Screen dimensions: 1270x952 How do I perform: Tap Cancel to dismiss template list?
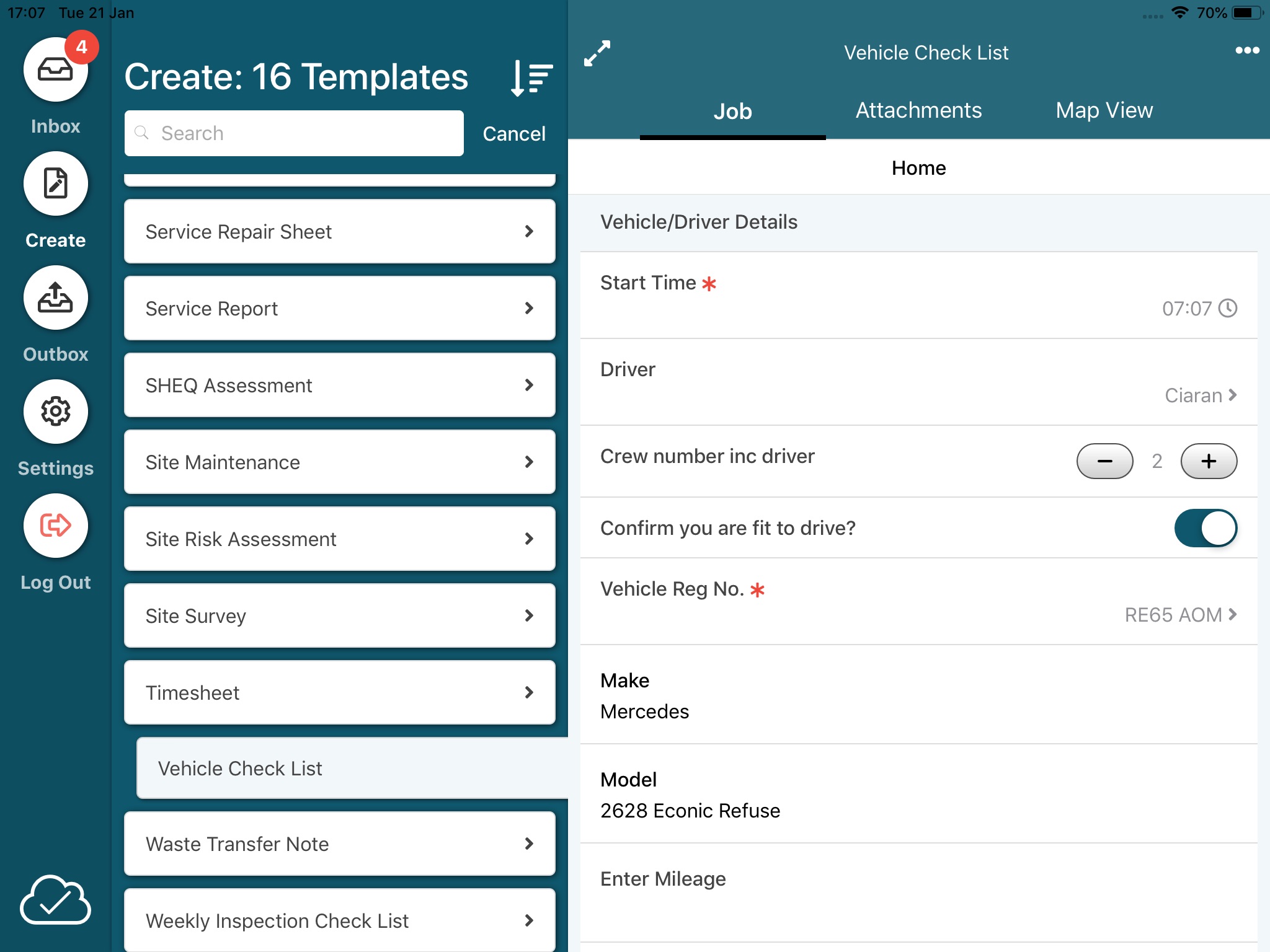(513, 133)
